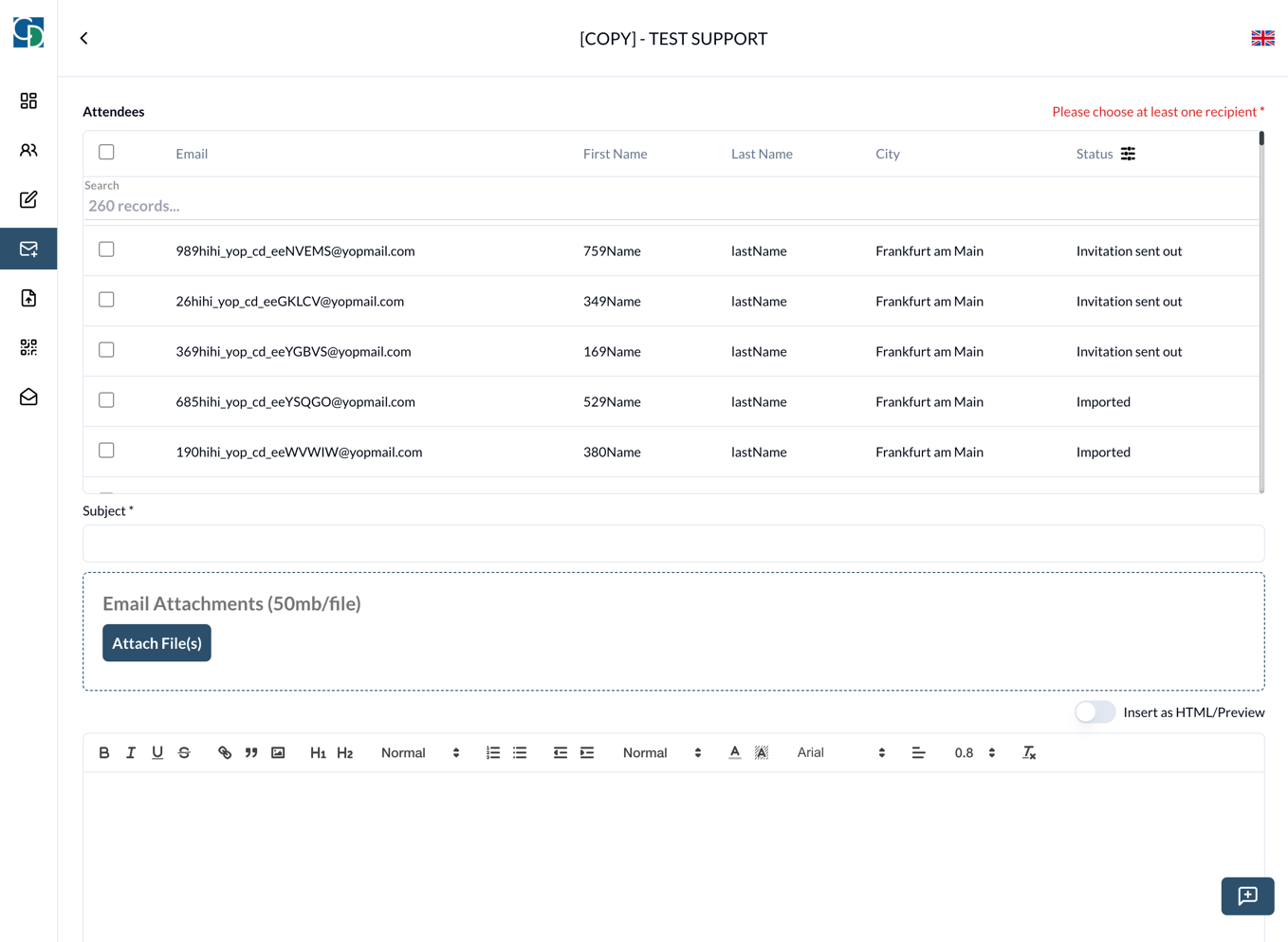Clear text formatting in editor

point(1029,752)
